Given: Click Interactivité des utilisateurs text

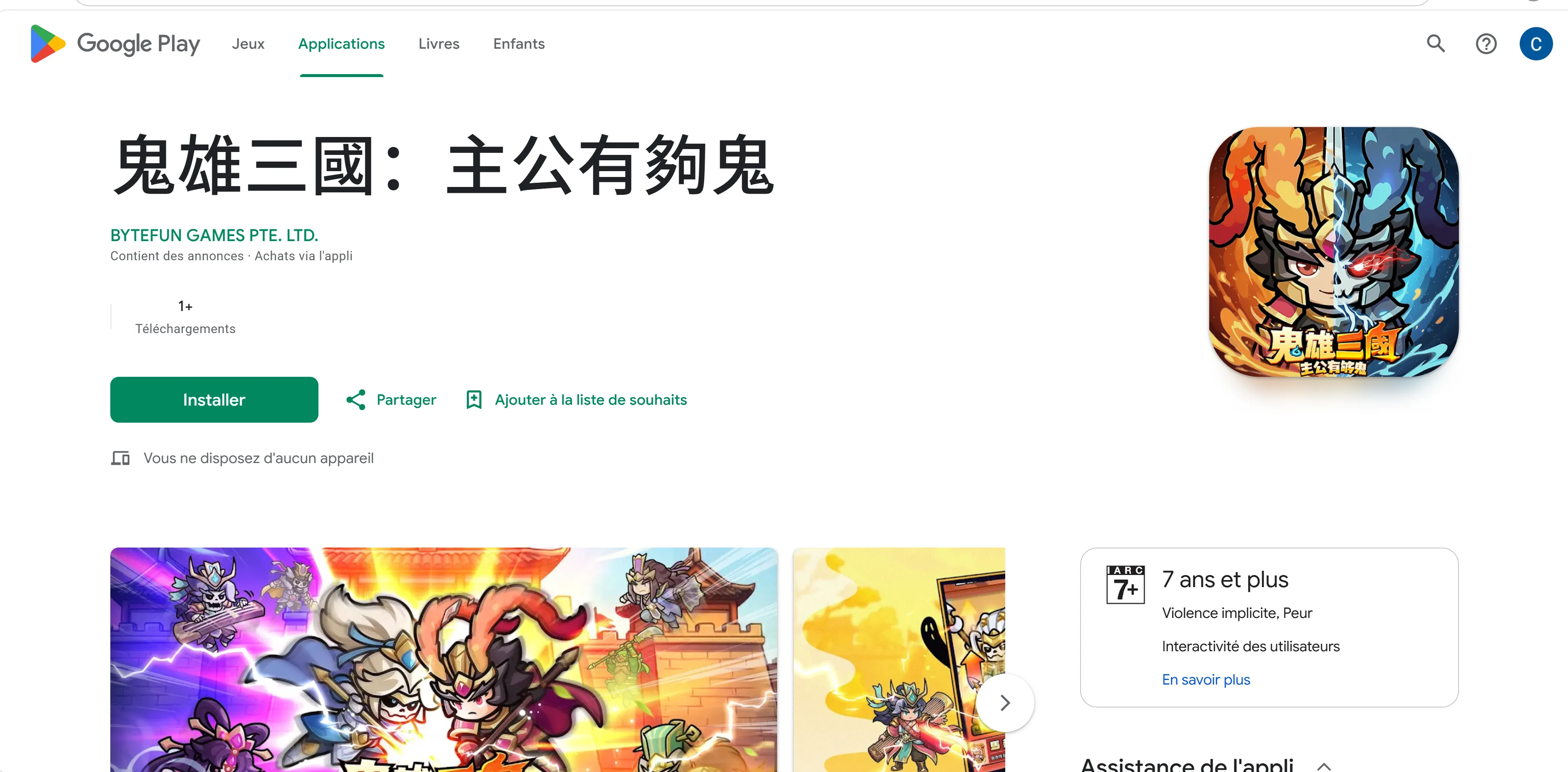Looking at the screenshot, I should [1250, 647].
